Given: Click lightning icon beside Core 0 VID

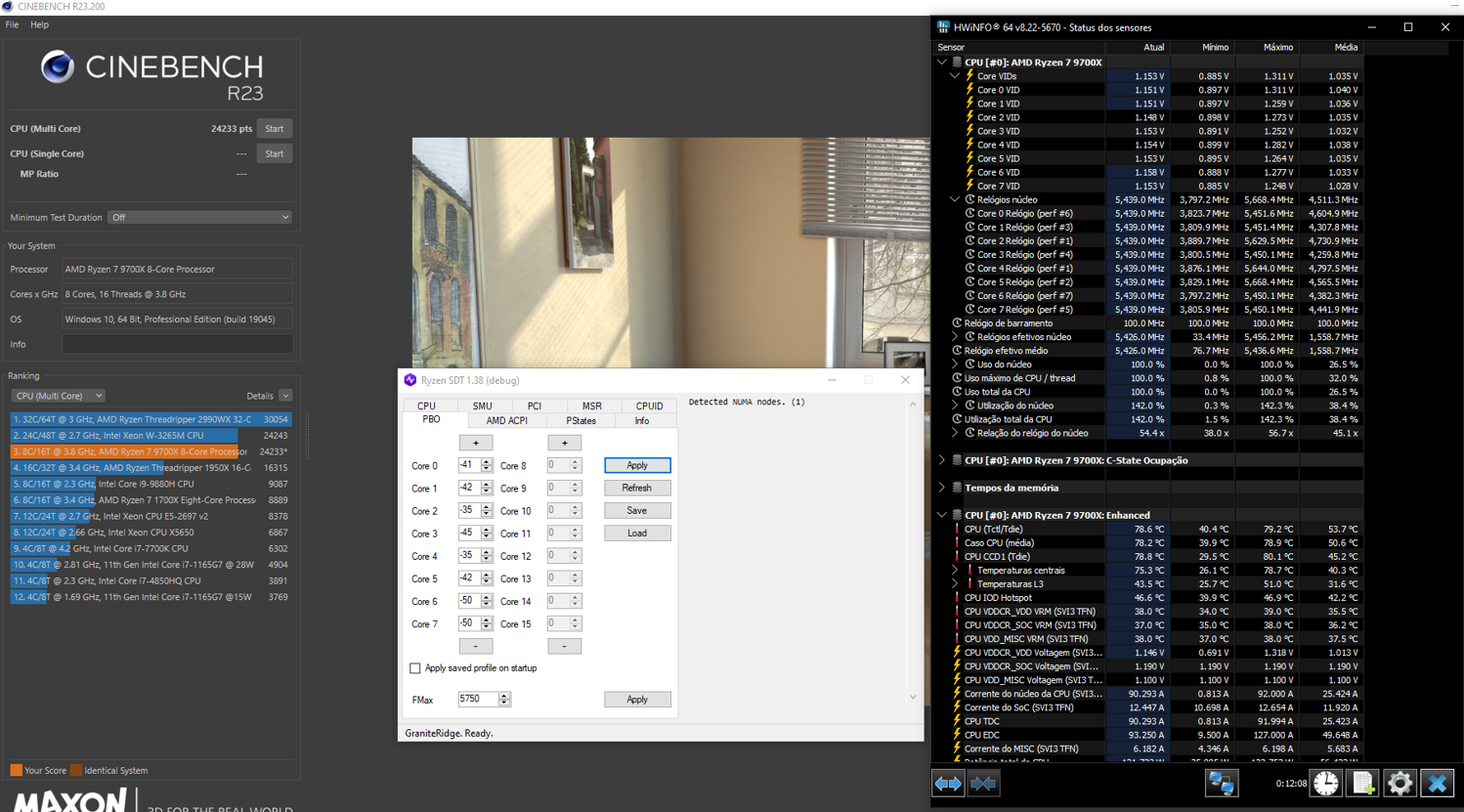Looking at the screenshot, I should tap(969, 90).
